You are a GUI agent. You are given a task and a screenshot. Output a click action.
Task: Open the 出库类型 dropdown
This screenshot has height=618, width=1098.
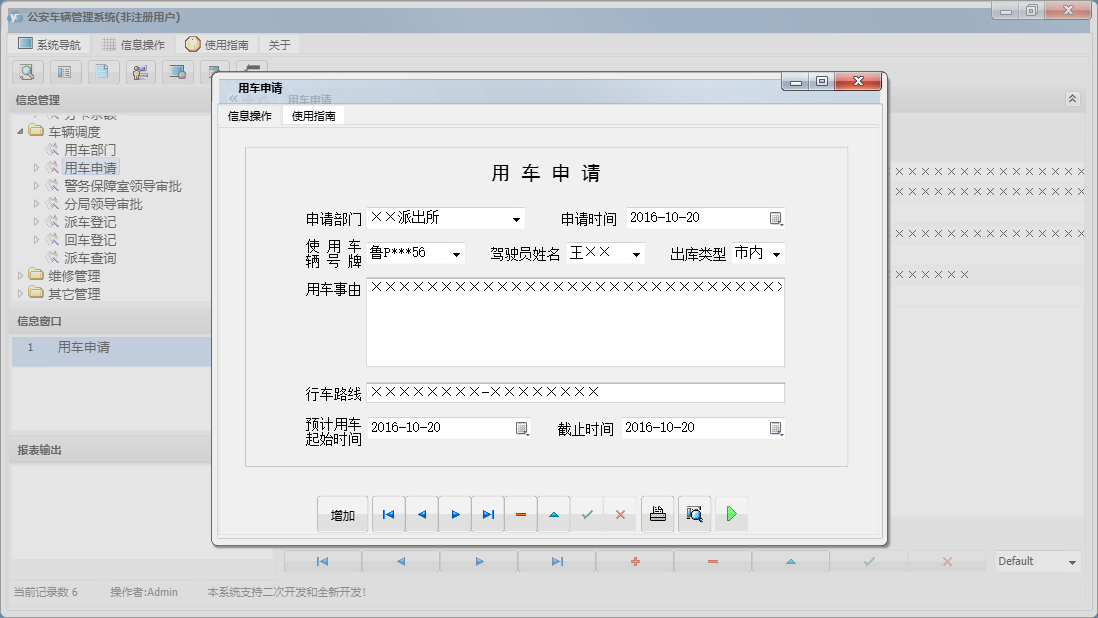(776, 254)
